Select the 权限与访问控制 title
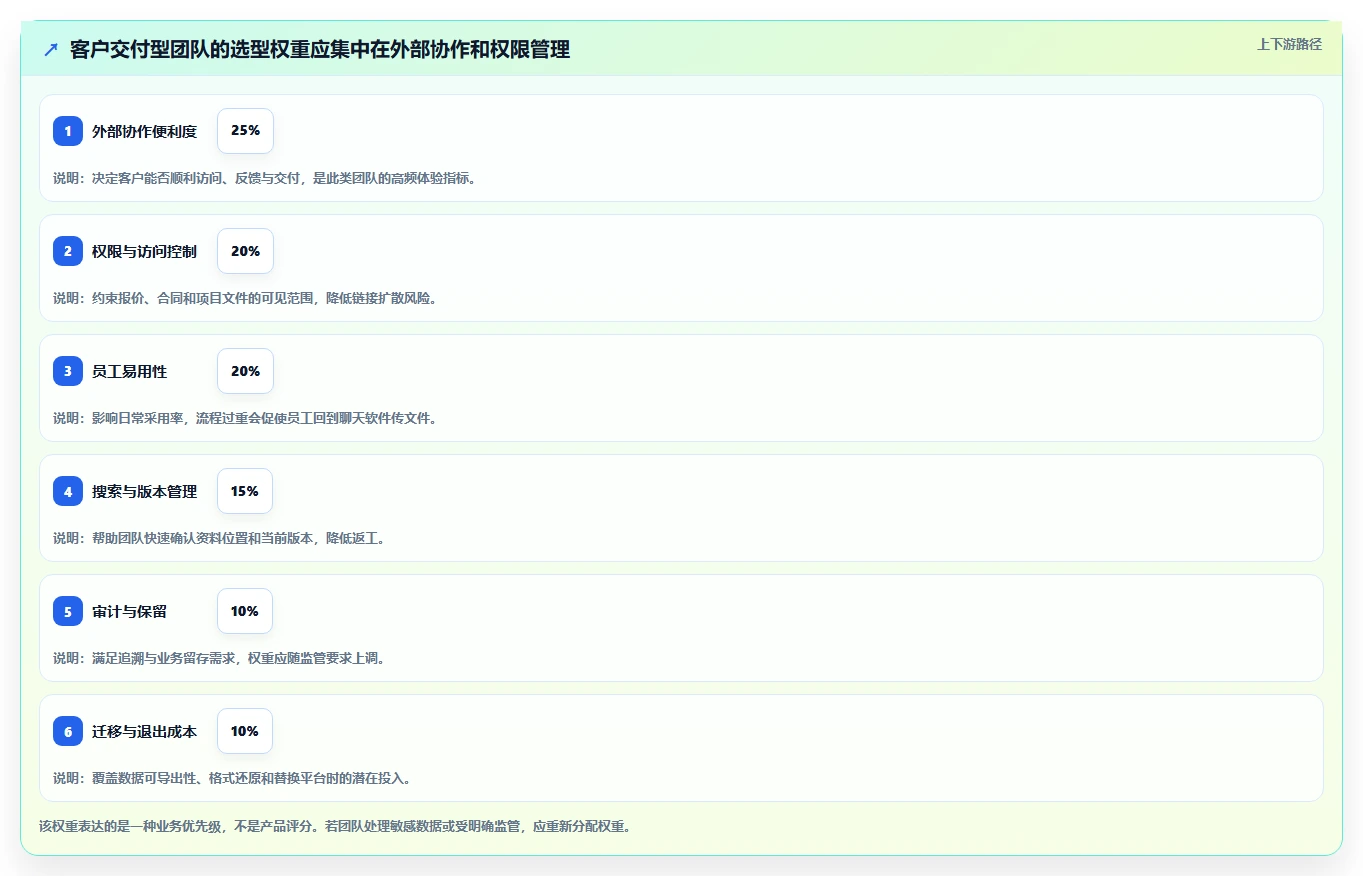Image resolution: width=1363 pixels, height=876 pixels. 144,251
